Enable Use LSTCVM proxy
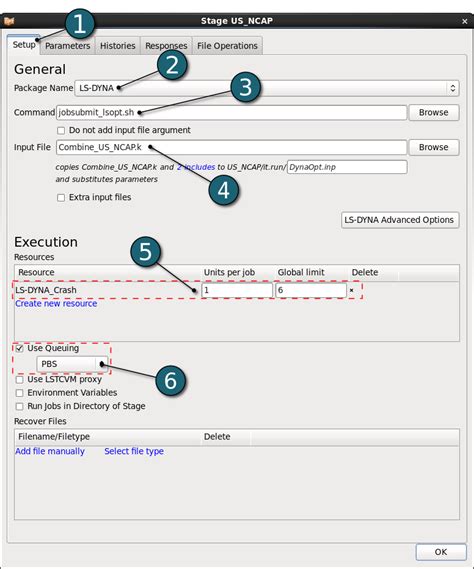474x569 pixels. pos(20,380)
